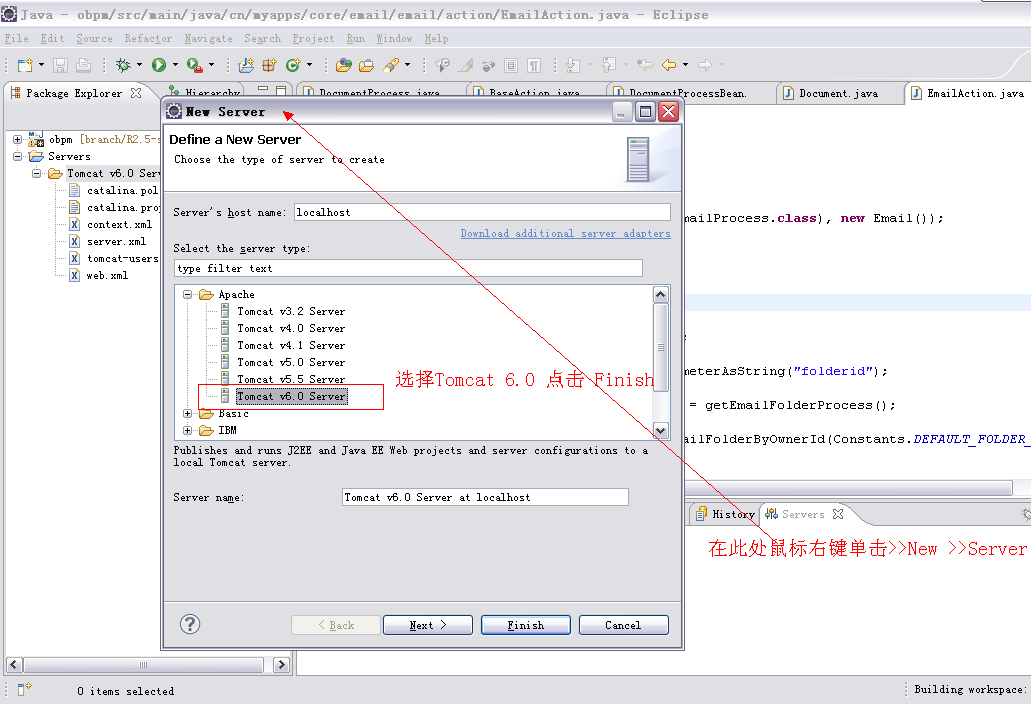This screenshot has width=1031, height=704.
Task: Expand the obpm project node
Action: [x=18, y=139]
